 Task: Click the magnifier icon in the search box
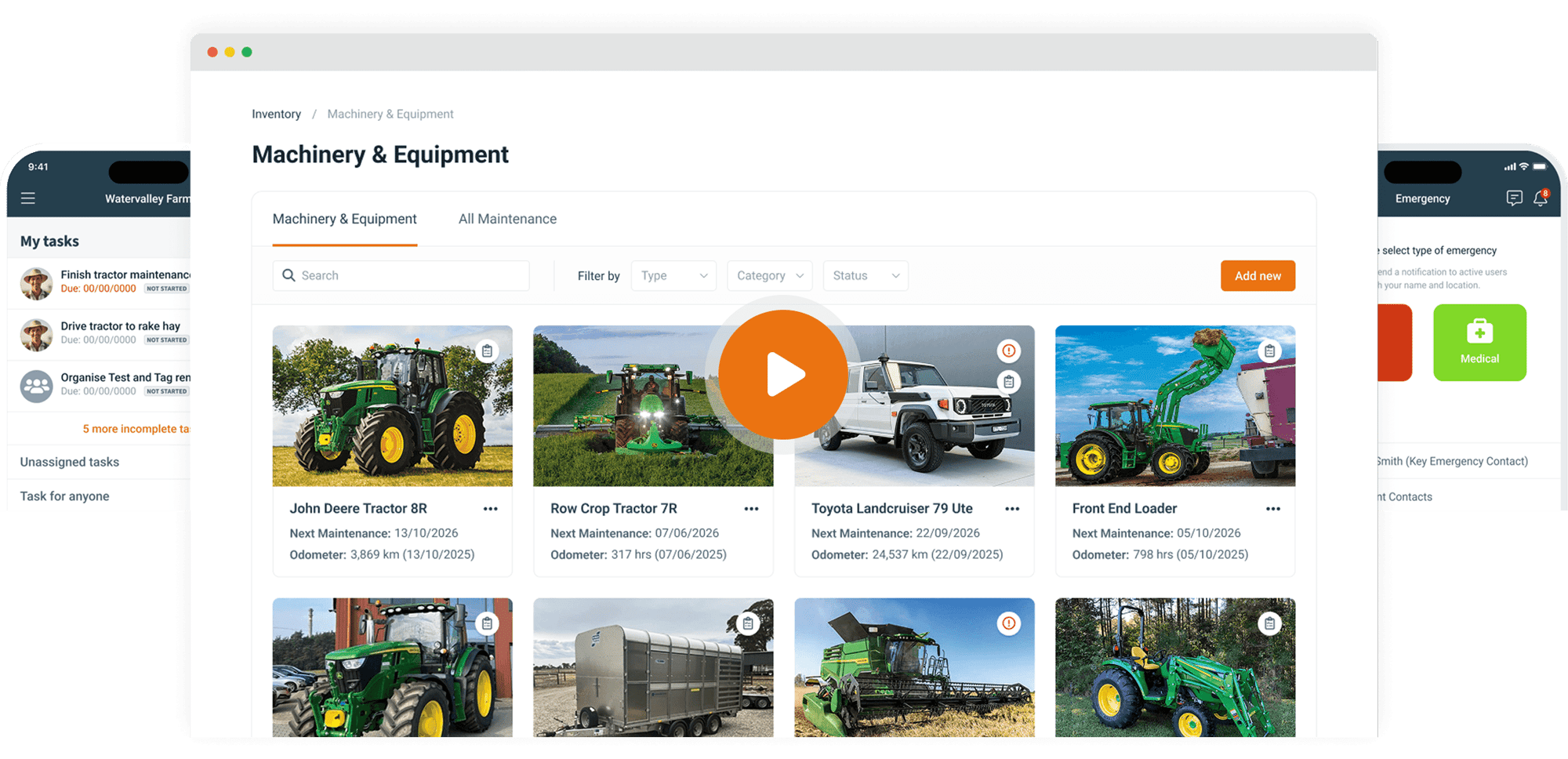click(x=289, y=275)
